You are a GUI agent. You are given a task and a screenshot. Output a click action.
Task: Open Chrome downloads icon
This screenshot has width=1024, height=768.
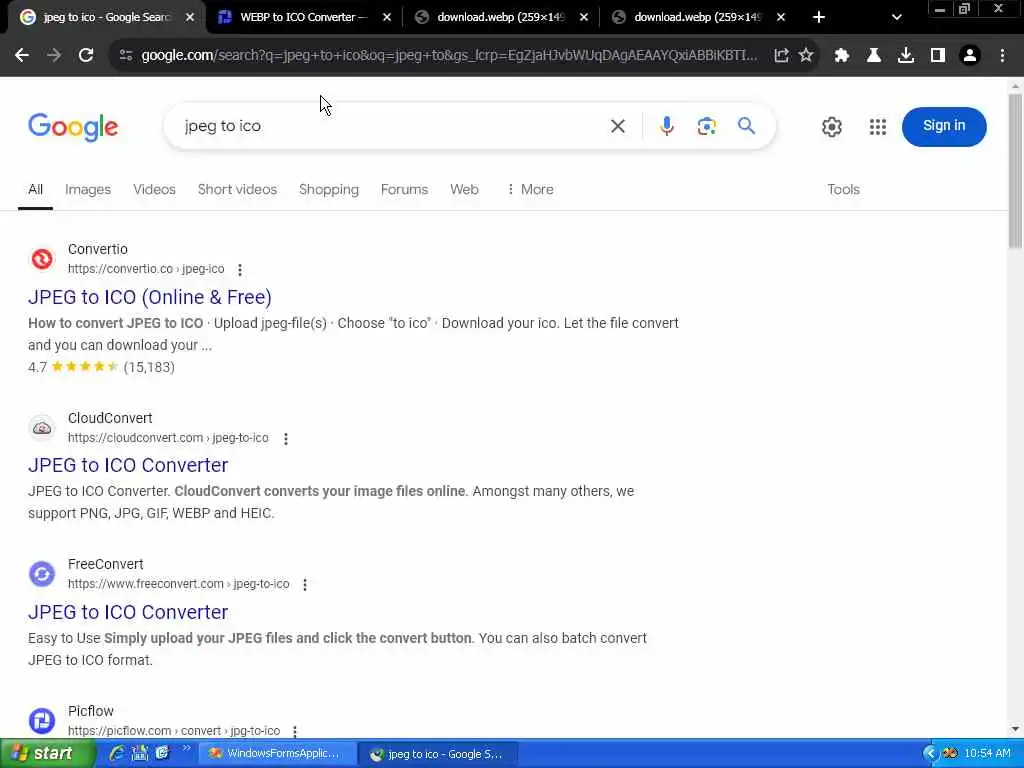pos(906,56)
